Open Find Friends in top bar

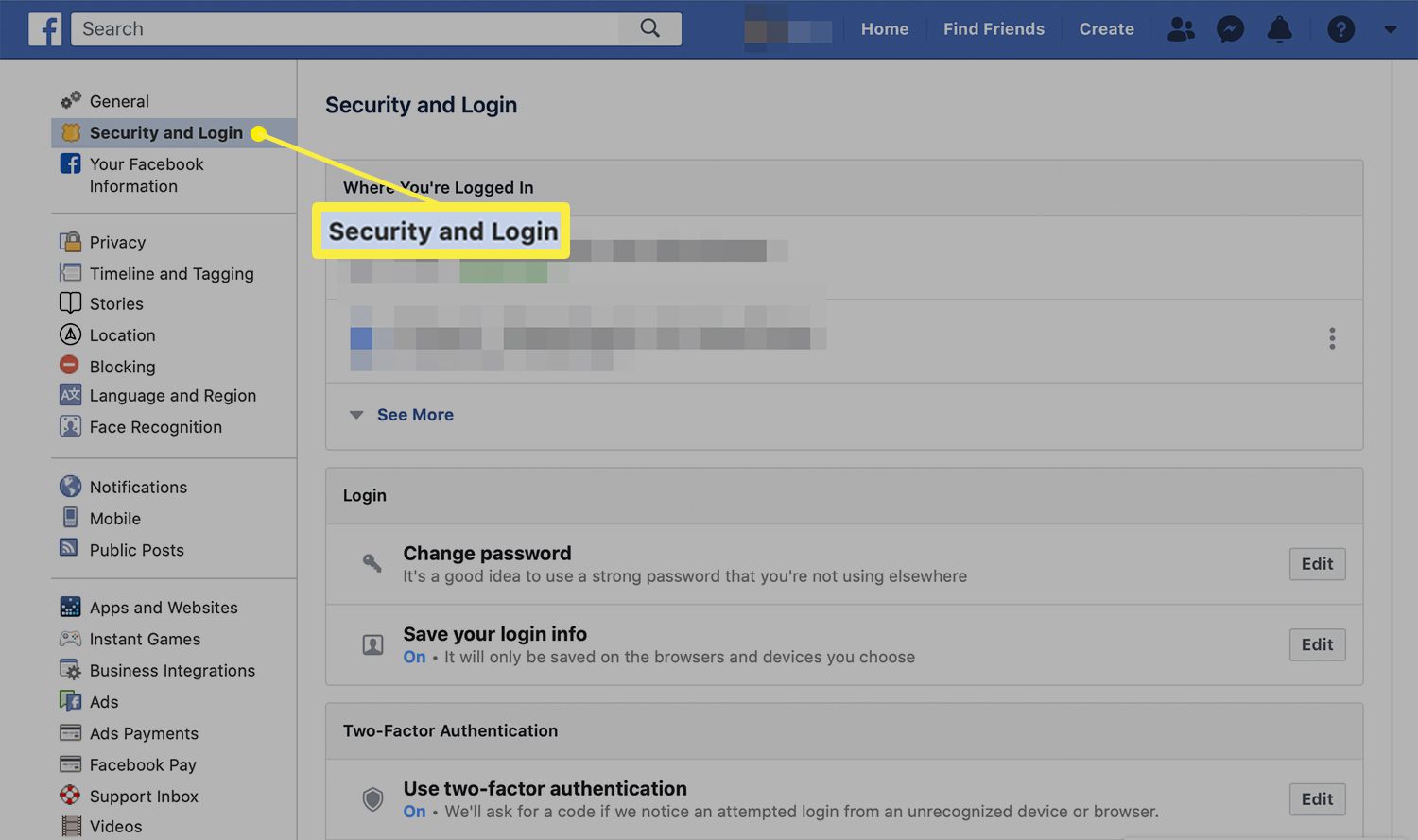(x=994, y=29)
